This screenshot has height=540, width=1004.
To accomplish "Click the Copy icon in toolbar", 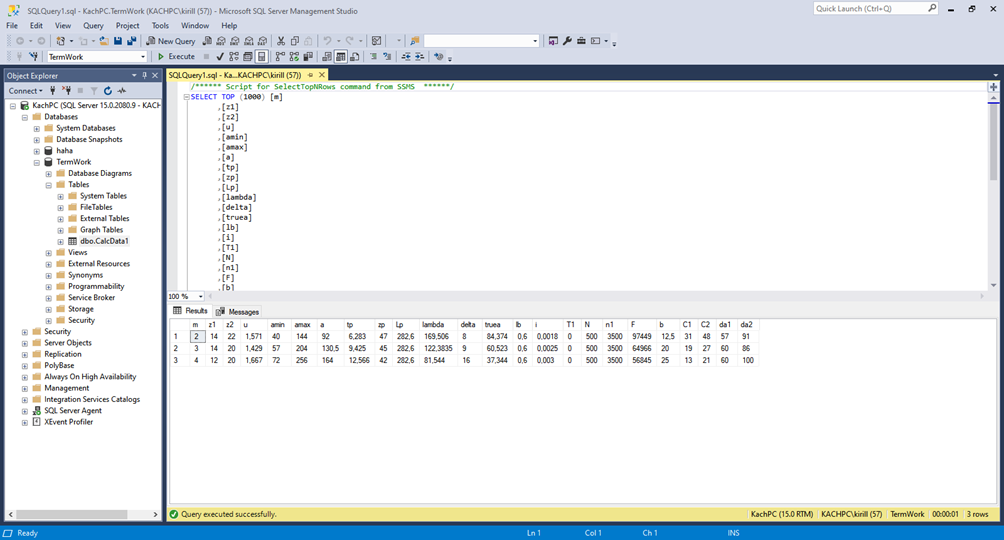I will tap(295, 40).
